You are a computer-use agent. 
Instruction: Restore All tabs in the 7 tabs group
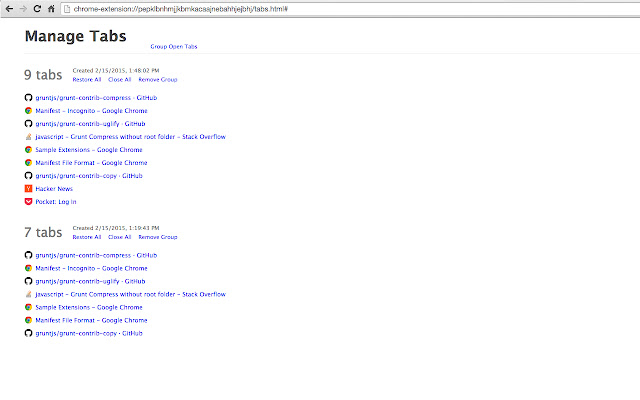[x=87, y=237]
